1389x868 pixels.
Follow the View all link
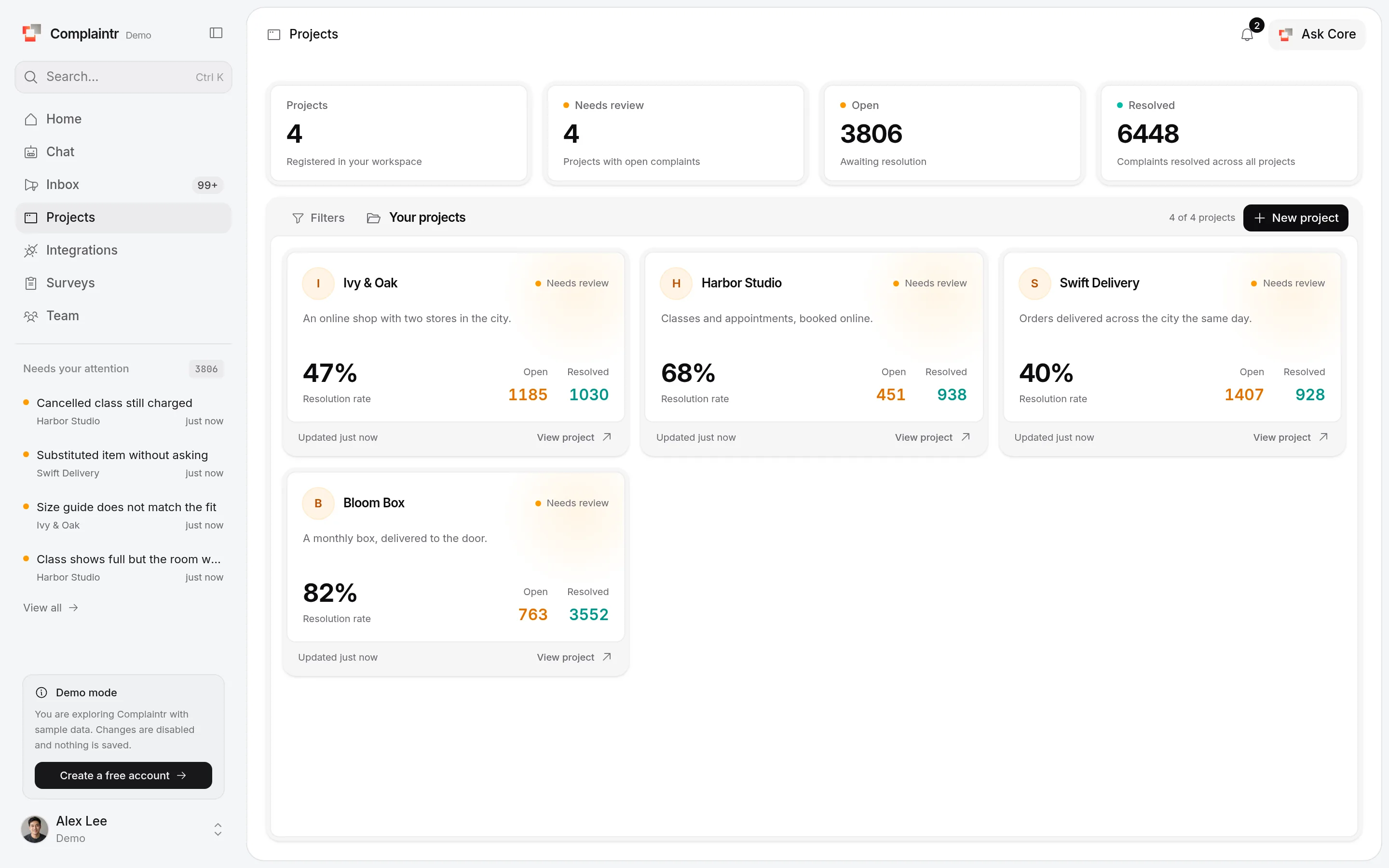[51, 608]
